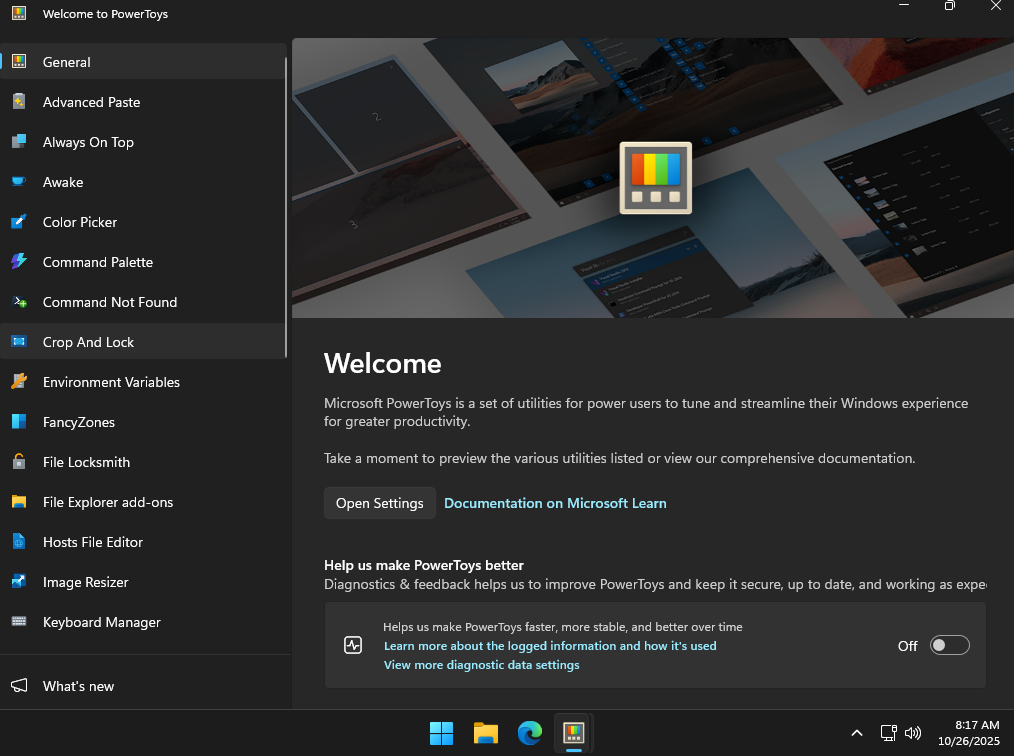Click the Open Settings button
The height and width of the screenshot is (756, 1014).
(379, 503)
